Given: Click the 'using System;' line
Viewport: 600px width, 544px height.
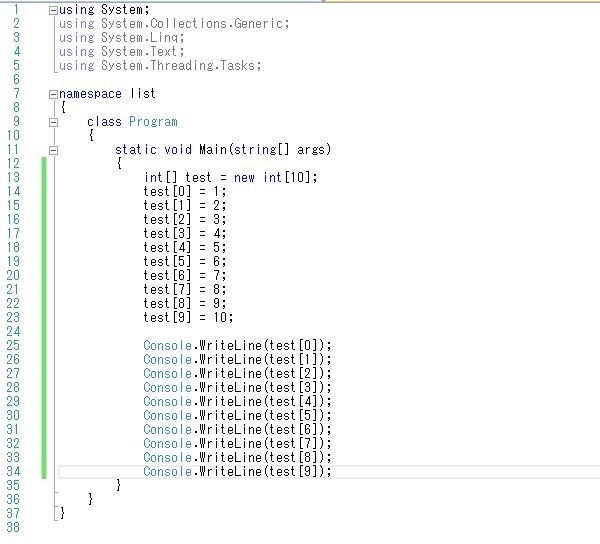Looking at the screenshot, I should point(104,10).
